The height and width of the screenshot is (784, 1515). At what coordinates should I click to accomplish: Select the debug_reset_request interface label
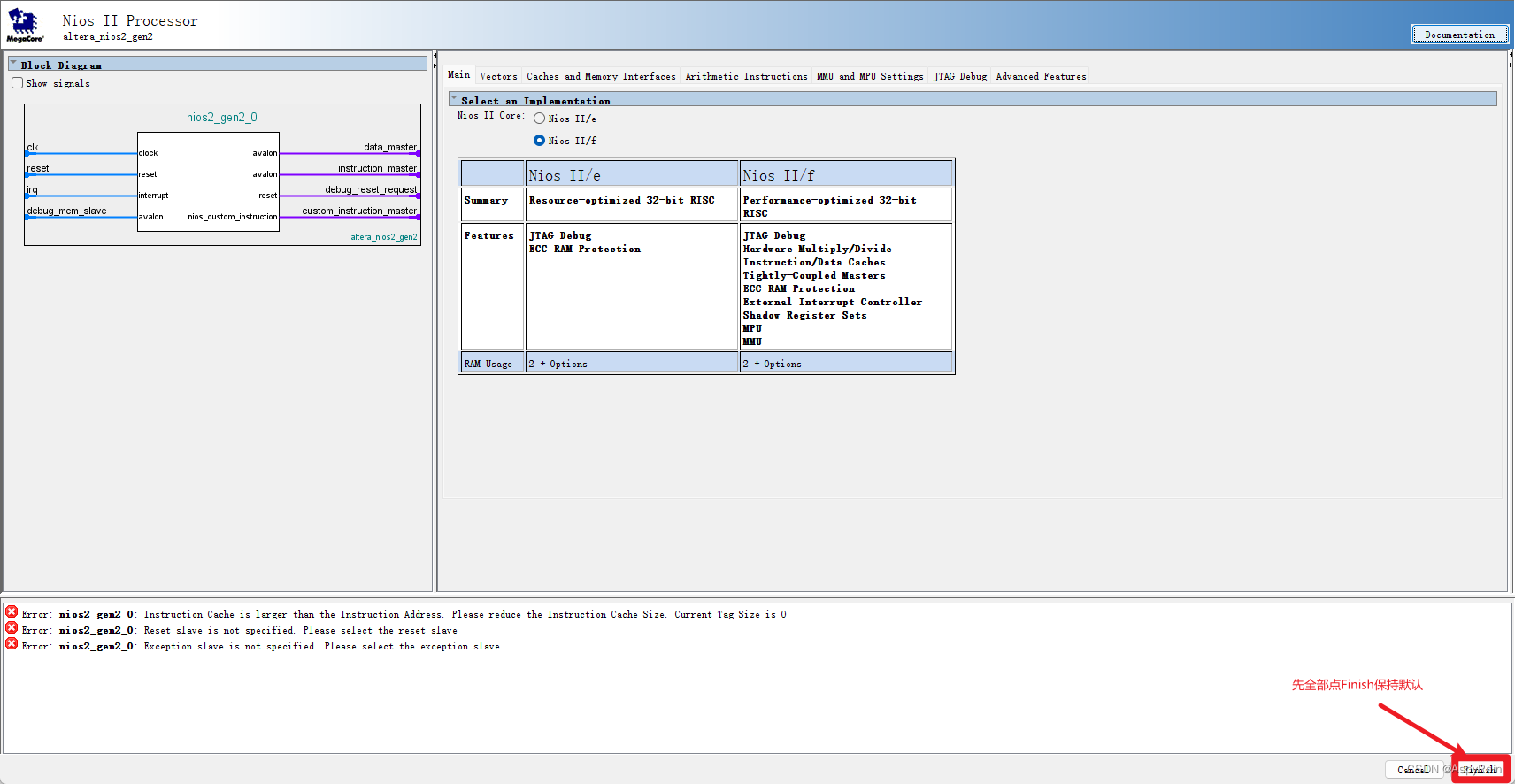click(x=371, y=189)
